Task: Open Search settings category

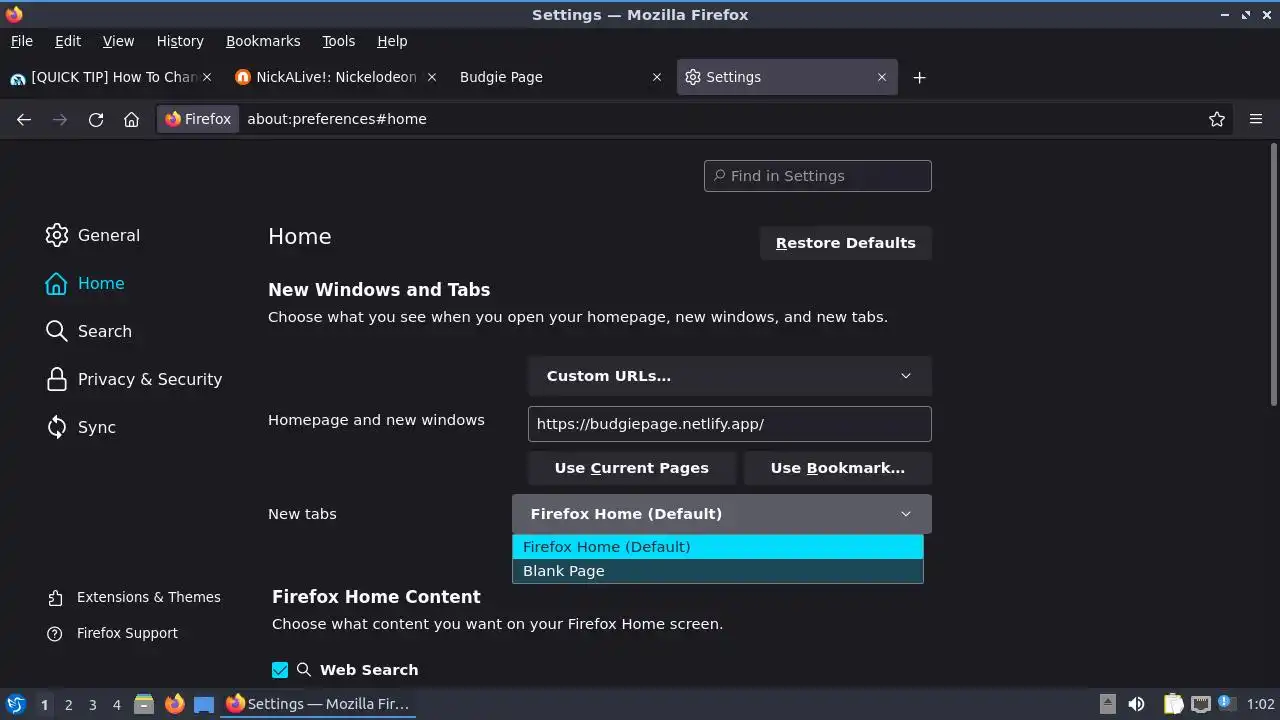Action: (89, 331)
